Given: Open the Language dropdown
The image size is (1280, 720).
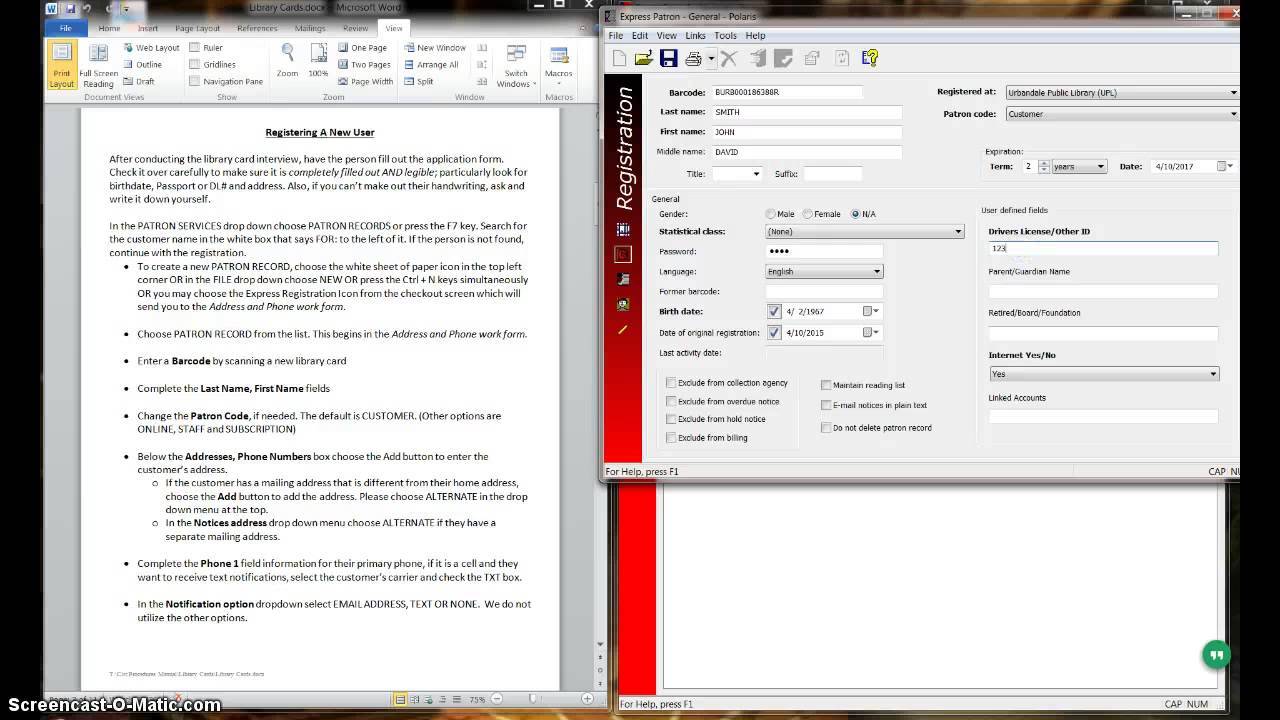Looking at the screenshot, I should coord(824,272).
